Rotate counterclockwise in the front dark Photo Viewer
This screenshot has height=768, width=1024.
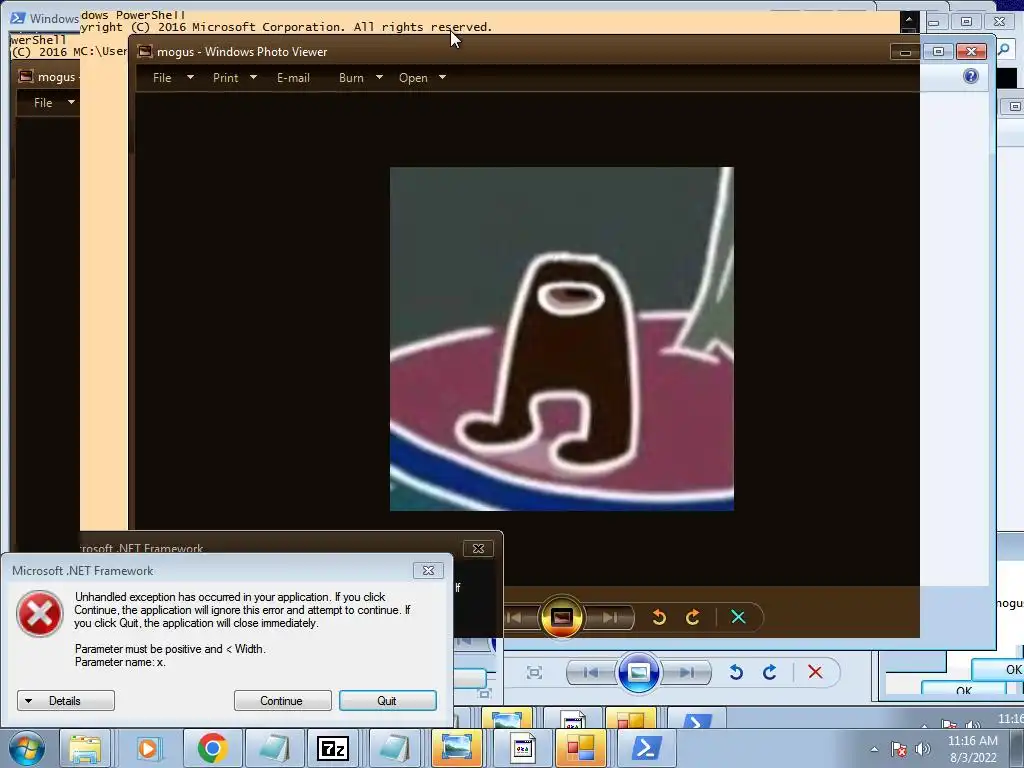(659, 617)
